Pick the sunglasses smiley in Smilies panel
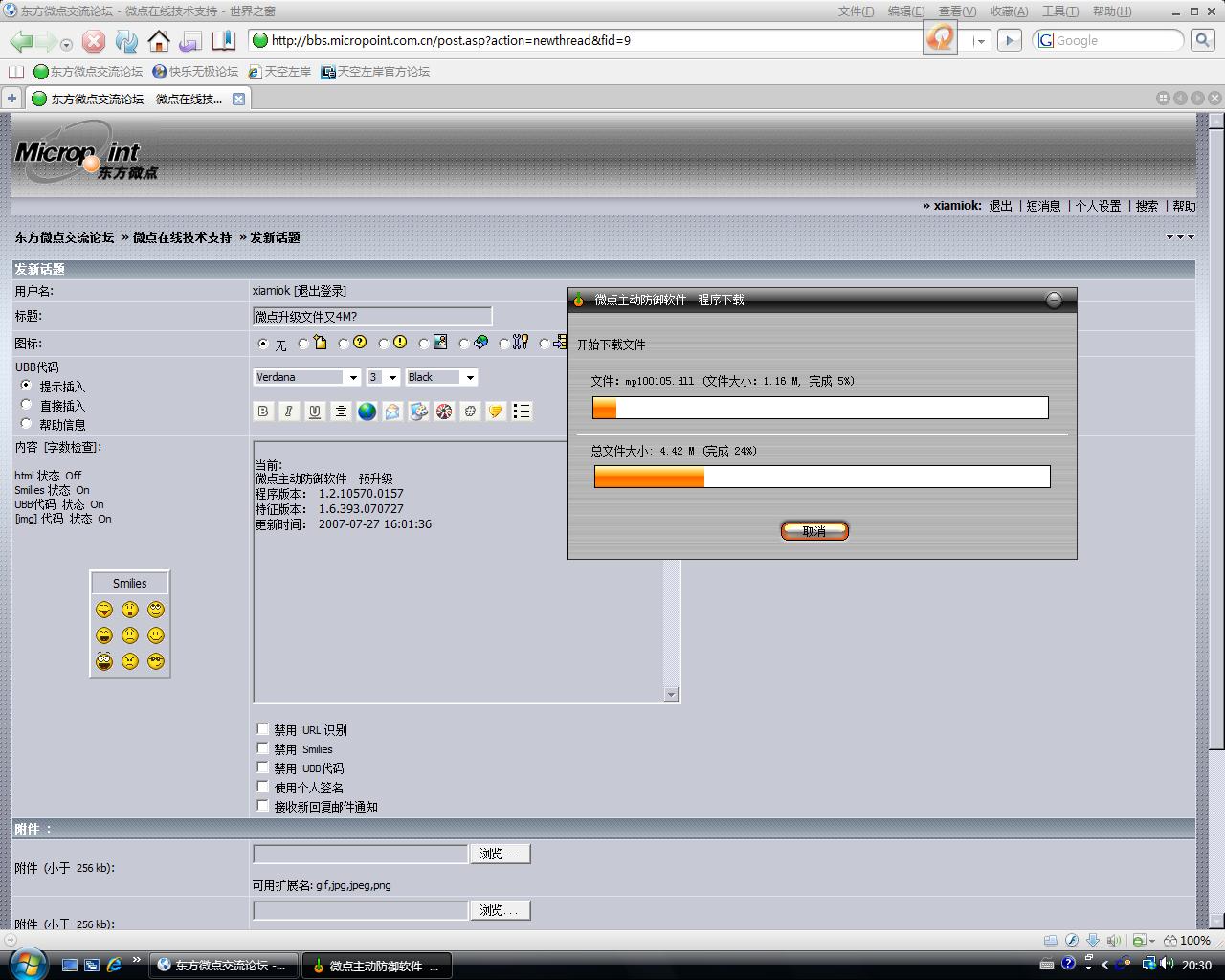 156,661
